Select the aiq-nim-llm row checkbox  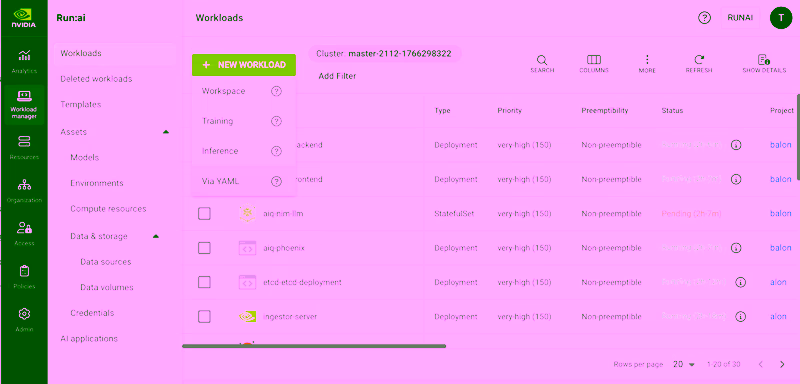[204, 214]
